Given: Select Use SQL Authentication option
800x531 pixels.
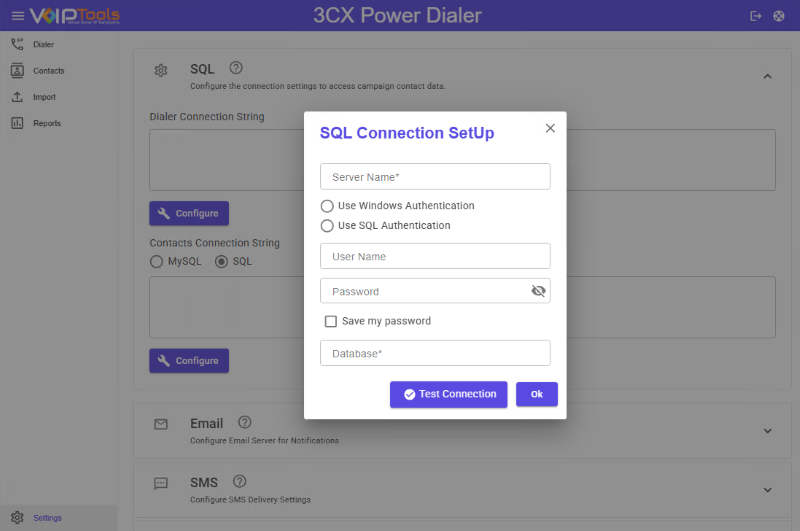Looking at the screenshot, I should click(327, 226).
